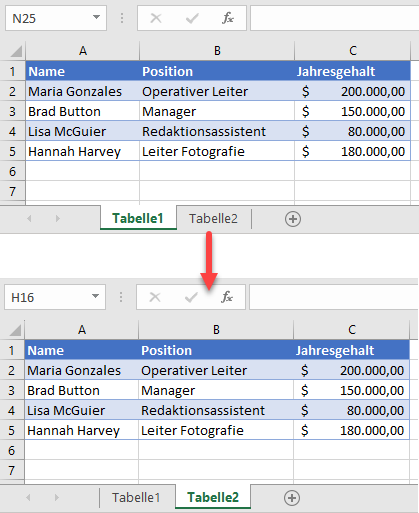
Task: Select Maria Gonzales cell in lower sheet
Action: tap(82, 370)
